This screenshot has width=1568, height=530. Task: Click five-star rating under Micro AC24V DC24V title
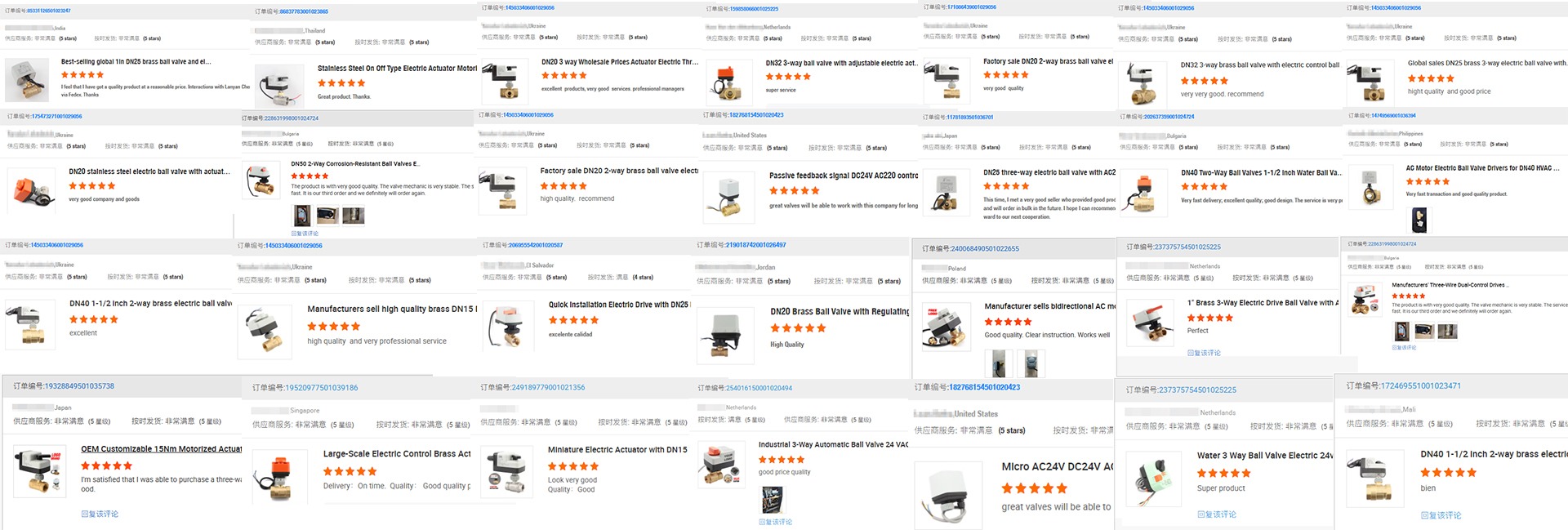[x=1035, y=488]
